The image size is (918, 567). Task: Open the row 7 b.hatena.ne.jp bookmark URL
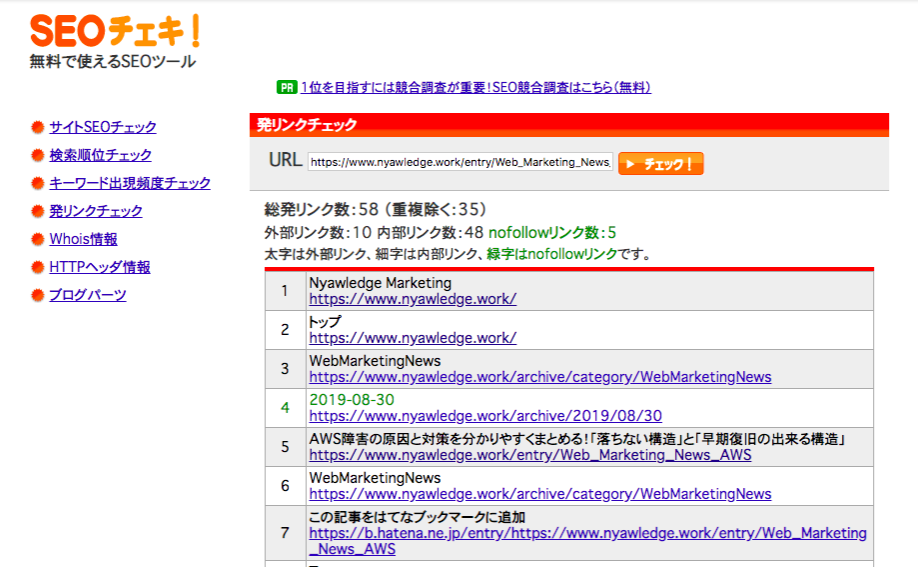(x=588, y=541)
